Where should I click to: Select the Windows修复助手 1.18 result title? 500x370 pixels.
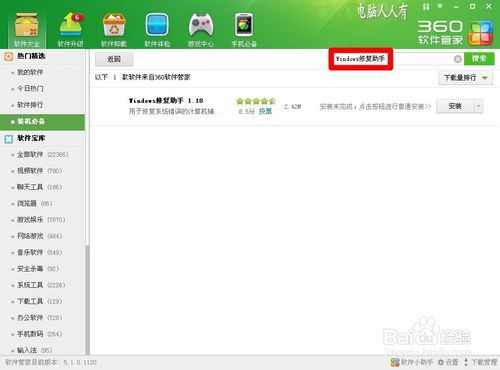pyautogui.click(x=166, y=100)
